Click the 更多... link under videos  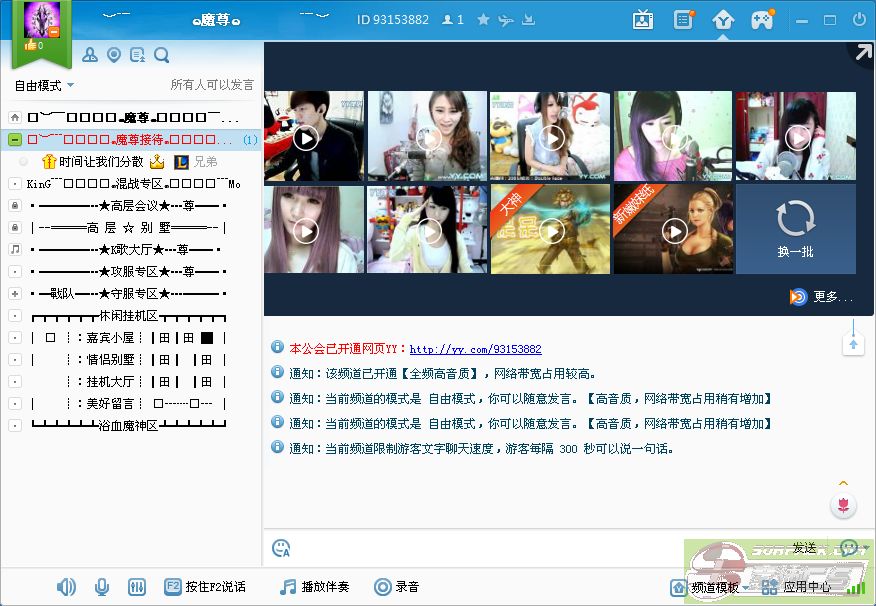[822, 297]
